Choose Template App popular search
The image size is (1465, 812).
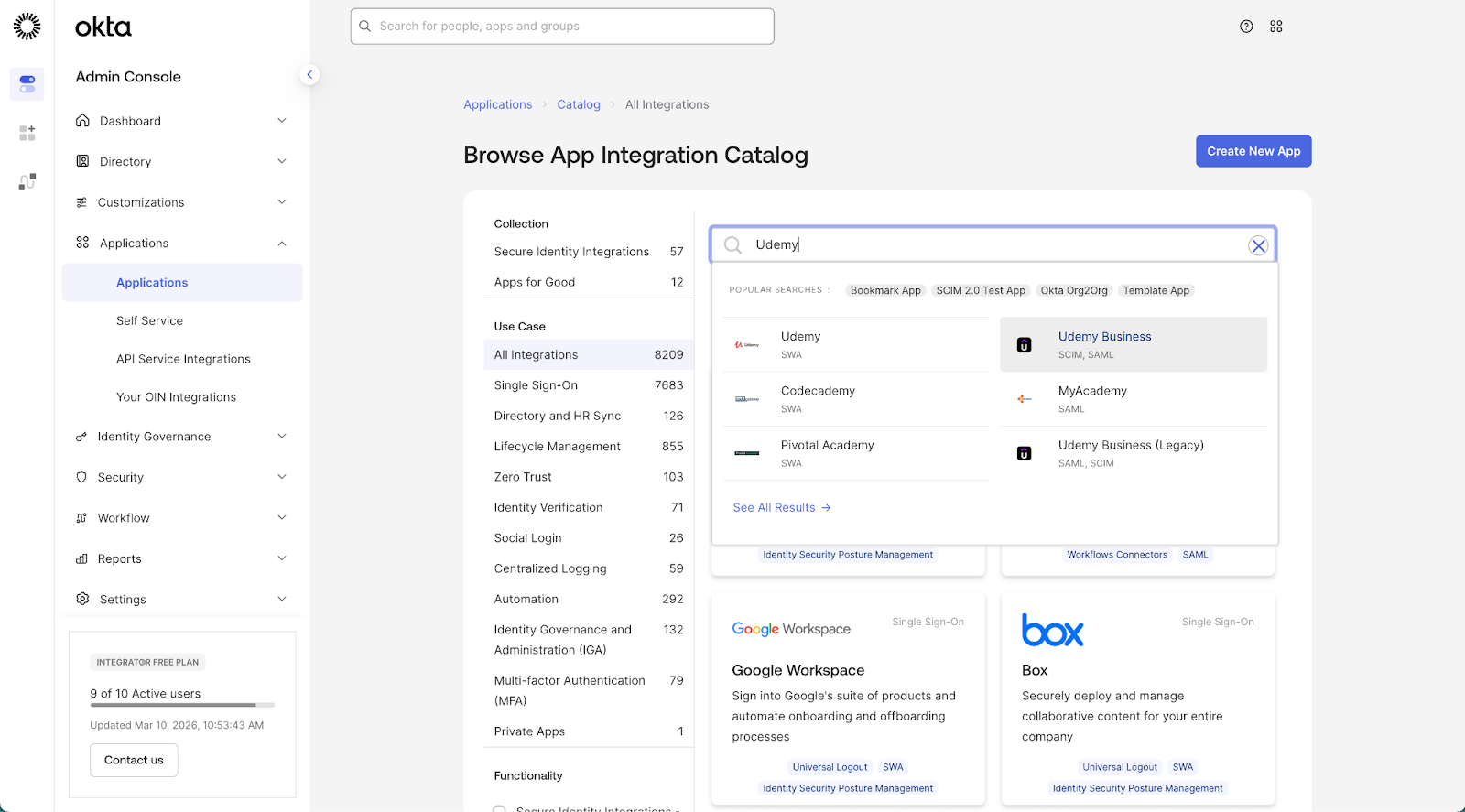[1156, 290]
